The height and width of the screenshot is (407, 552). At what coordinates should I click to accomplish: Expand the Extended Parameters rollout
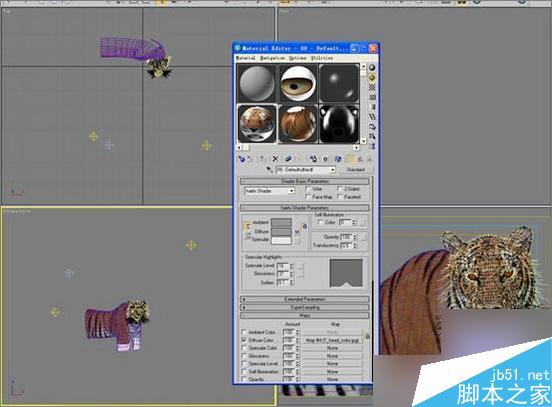[305, 300]
